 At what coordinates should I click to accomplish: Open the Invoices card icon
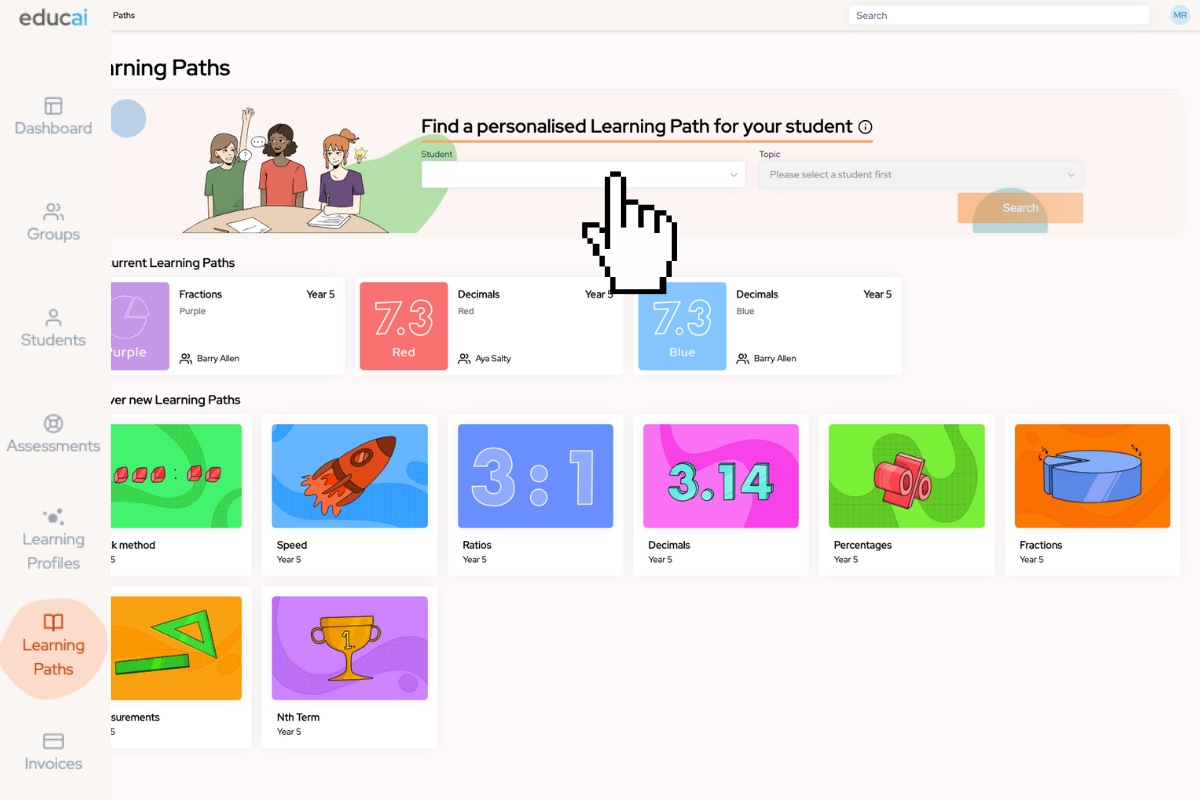54,741
